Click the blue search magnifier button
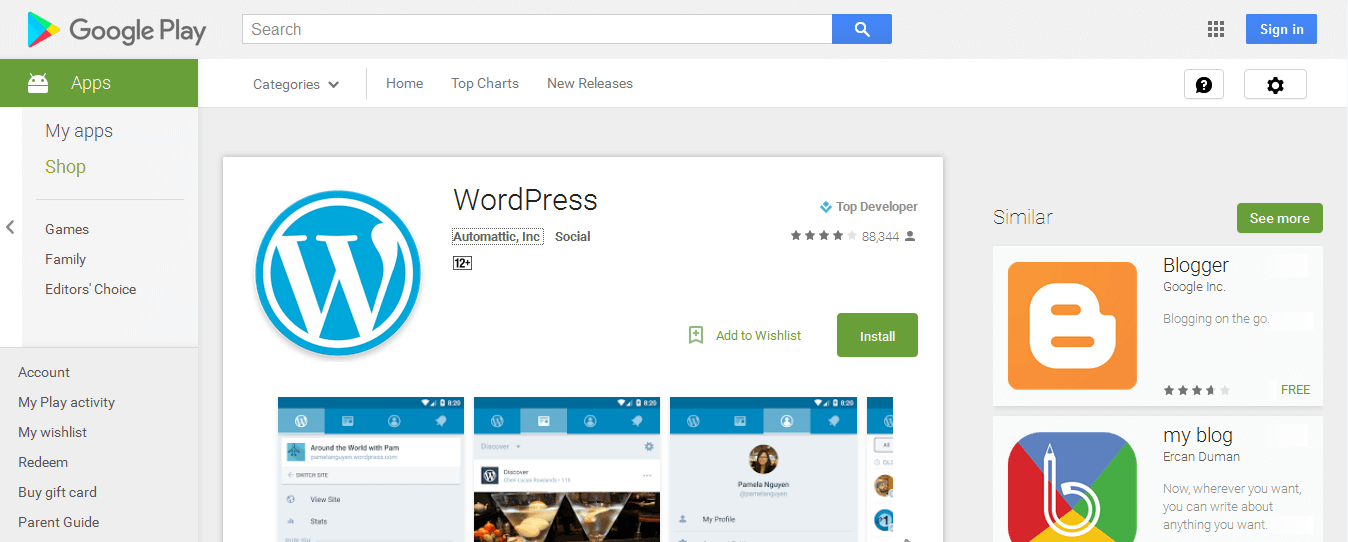 pyautogui.click(x=861, y=29)
